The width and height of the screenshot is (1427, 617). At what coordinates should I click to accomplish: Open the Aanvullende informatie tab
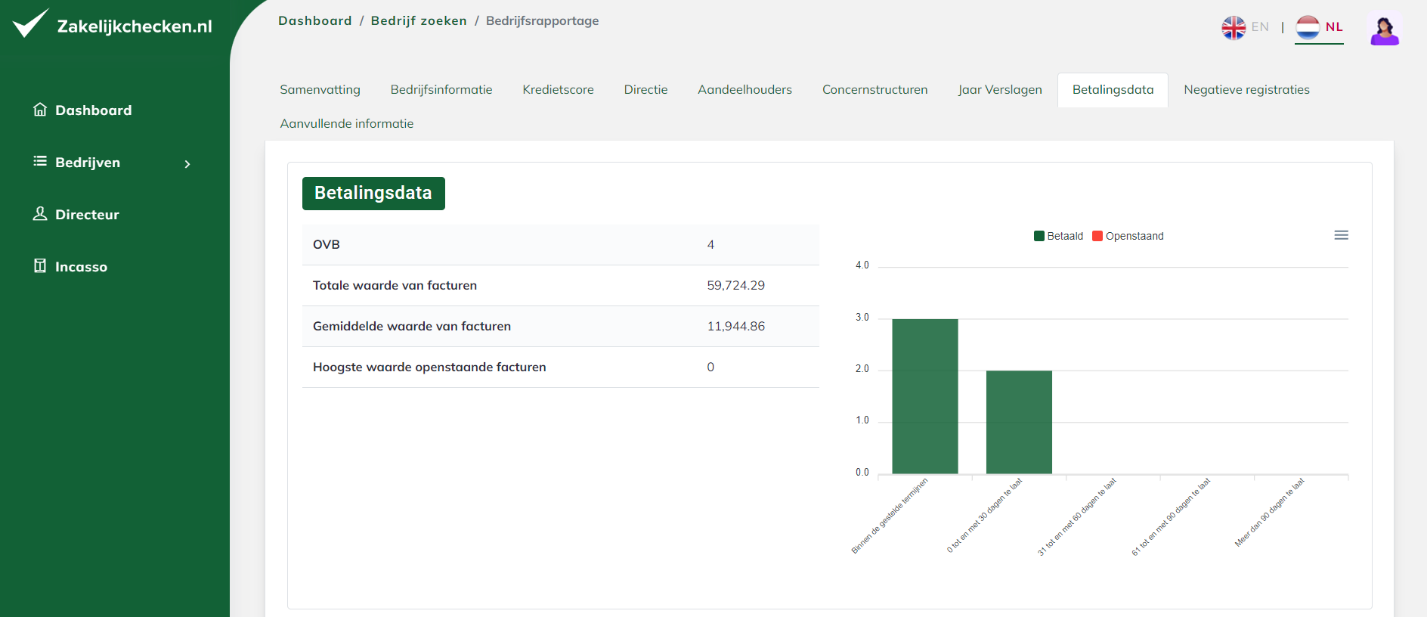tap(347, 124)
